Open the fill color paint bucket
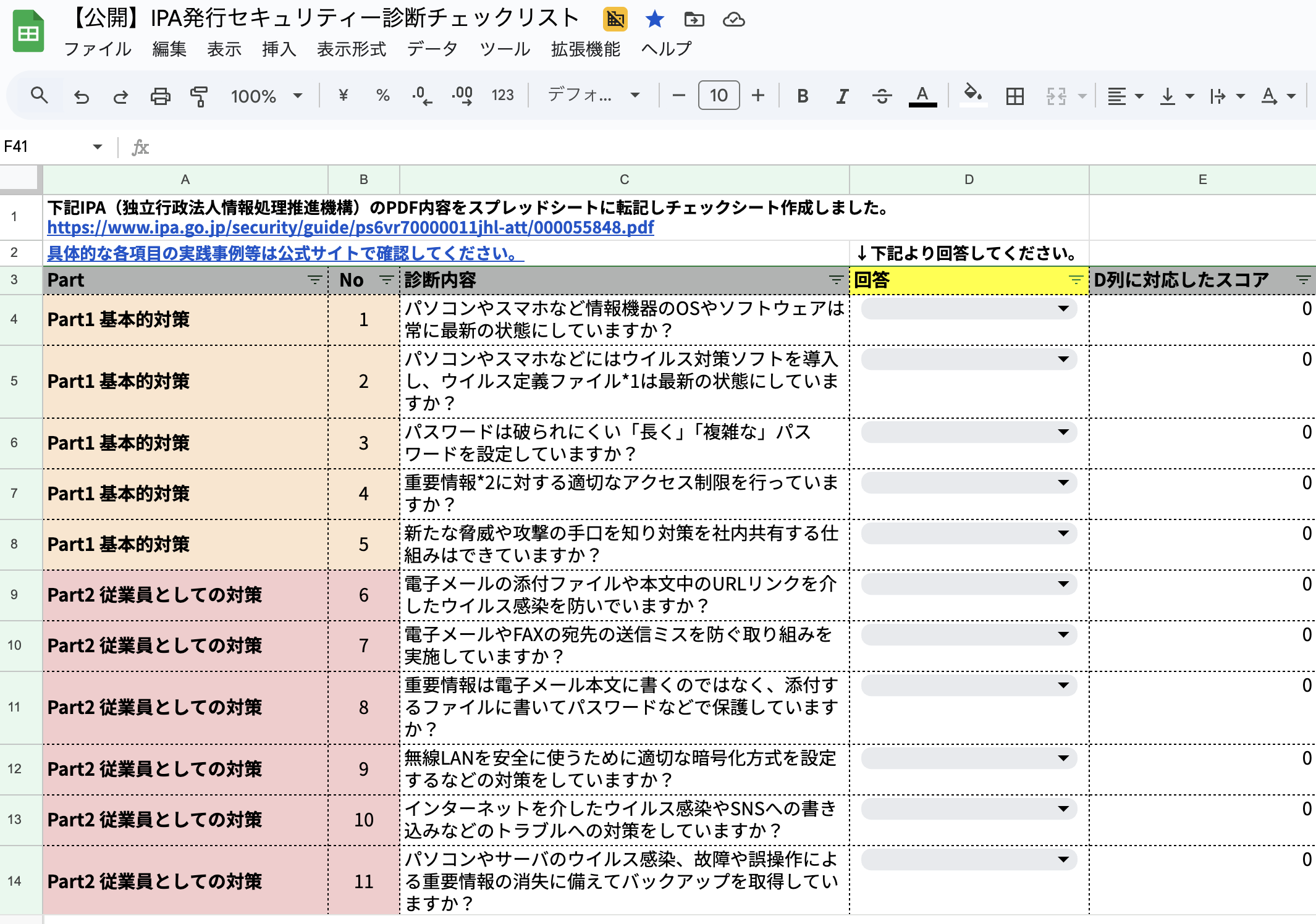Screen dimensions: 1316x924 pyautogui.click(x=972, y=94)
